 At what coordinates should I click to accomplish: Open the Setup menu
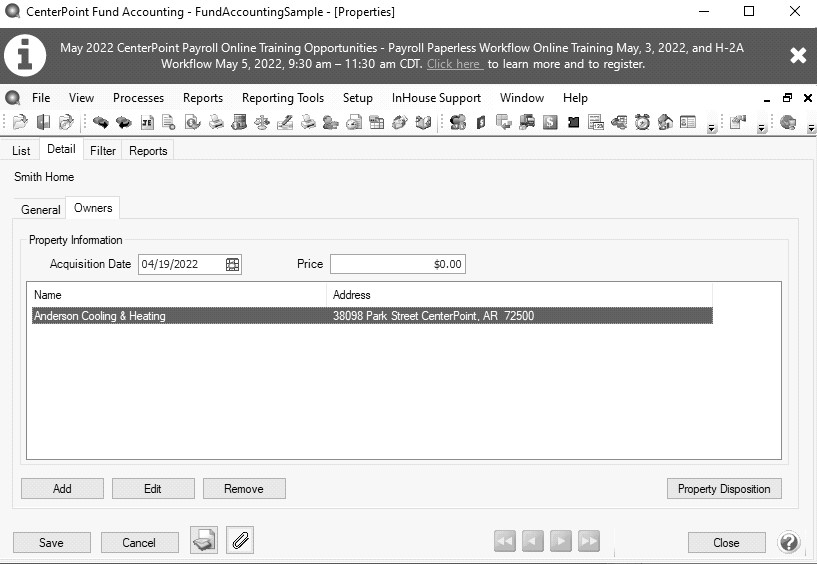[x=357, y=98]
